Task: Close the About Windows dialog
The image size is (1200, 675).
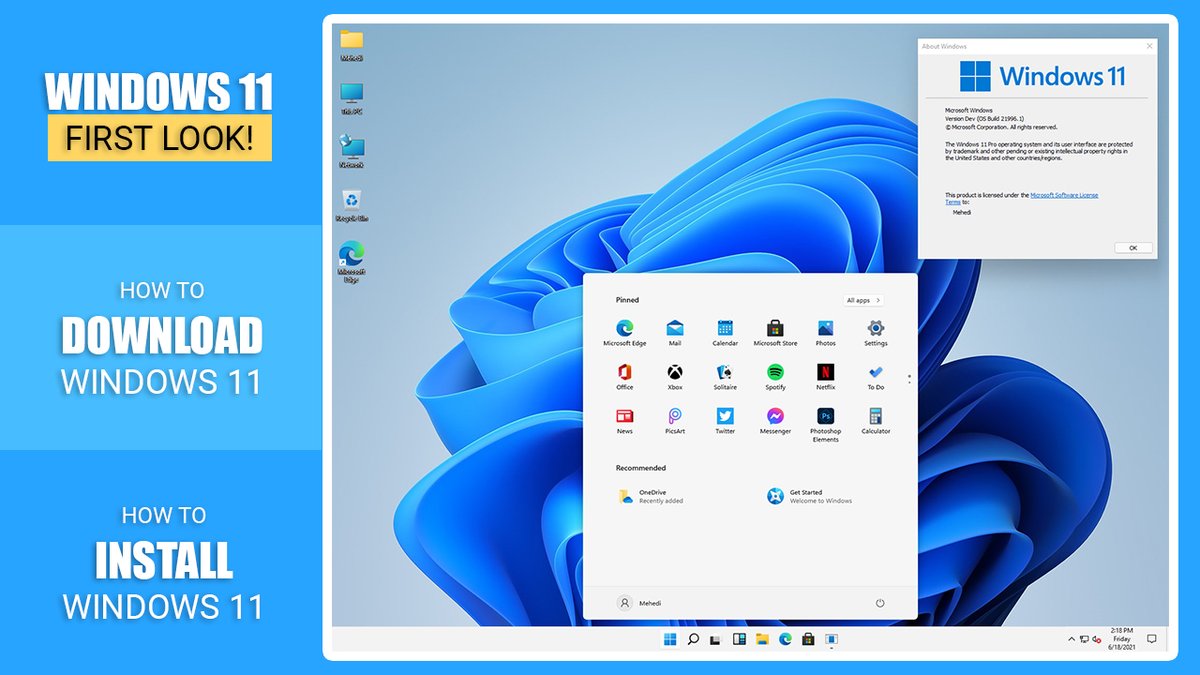Action: (1150, 46)
